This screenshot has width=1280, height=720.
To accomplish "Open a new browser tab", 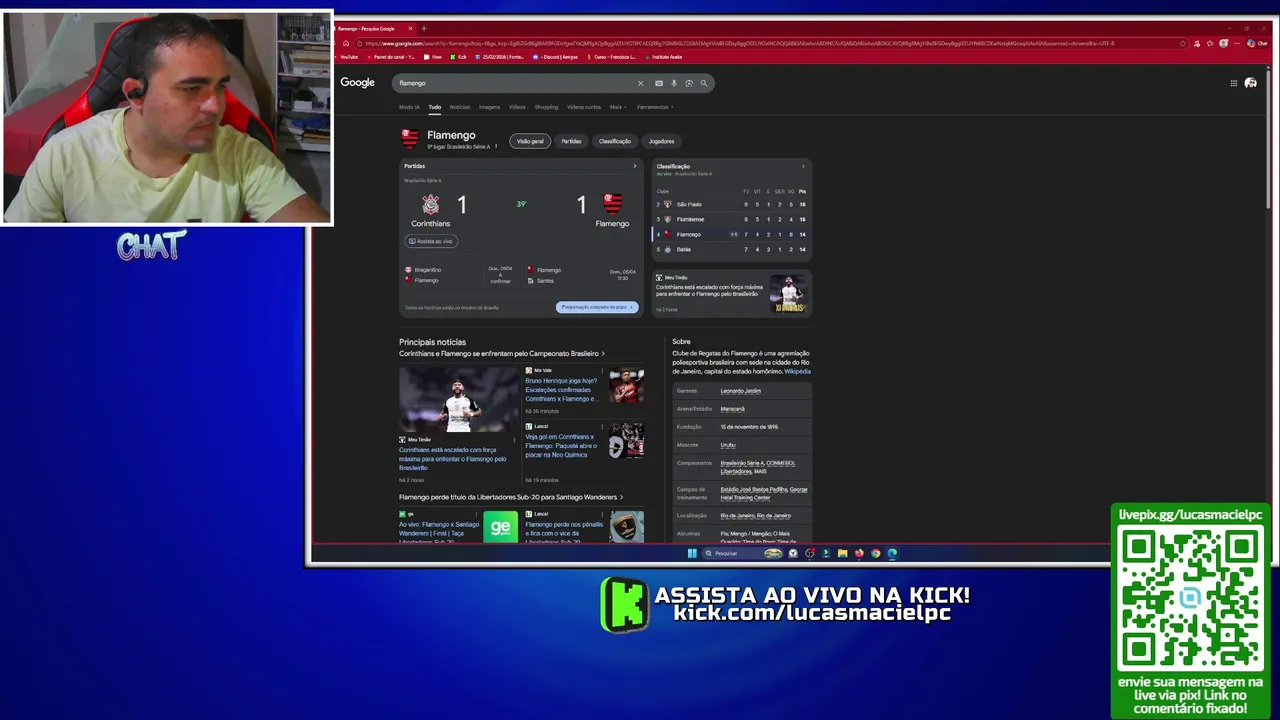I will coord(423,28).
